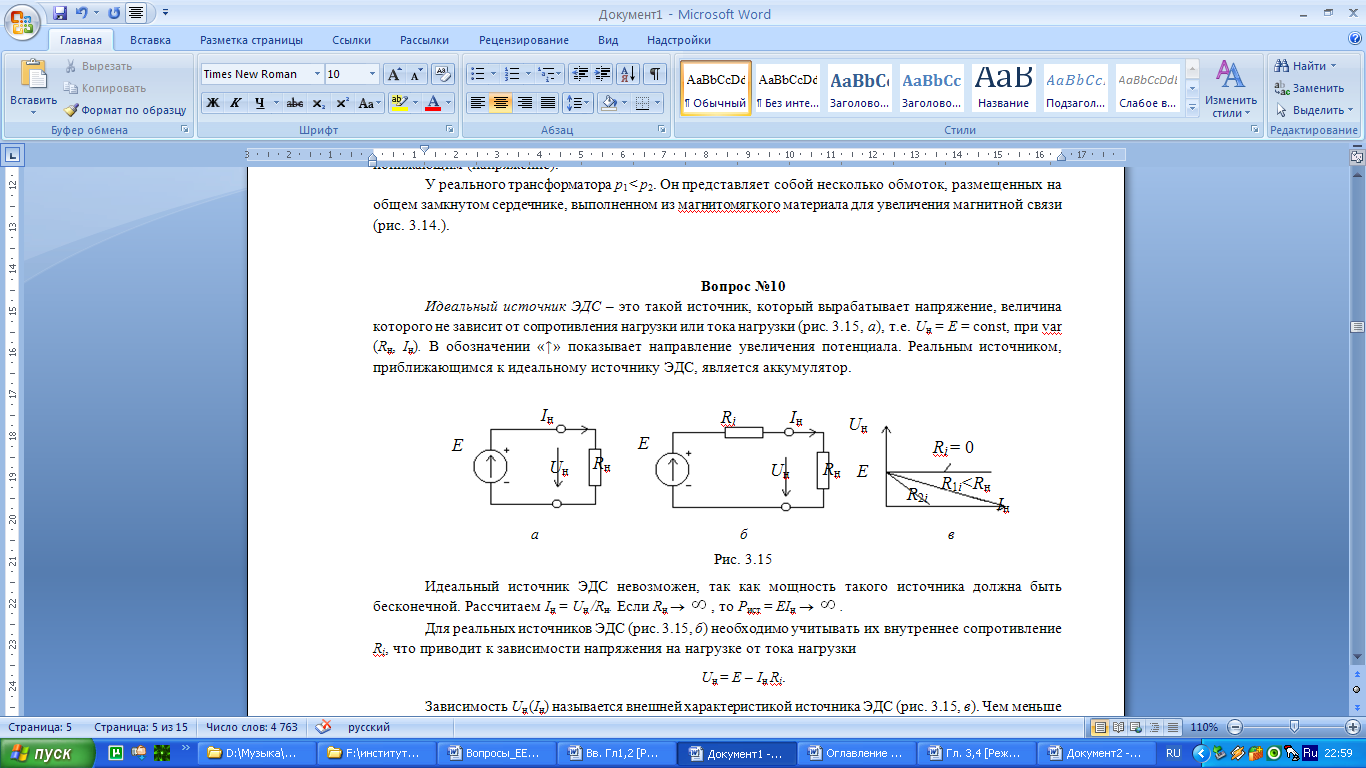Click the vertical scrollbar thumb

pos(1357,327)
